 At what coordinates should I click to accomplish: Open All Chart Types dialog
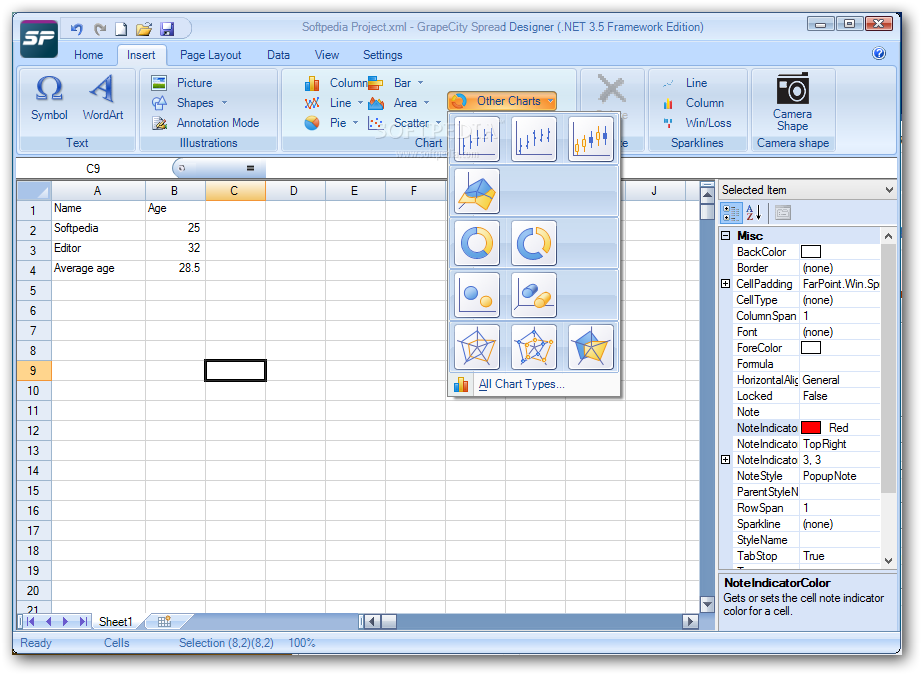tap(521, 384)
